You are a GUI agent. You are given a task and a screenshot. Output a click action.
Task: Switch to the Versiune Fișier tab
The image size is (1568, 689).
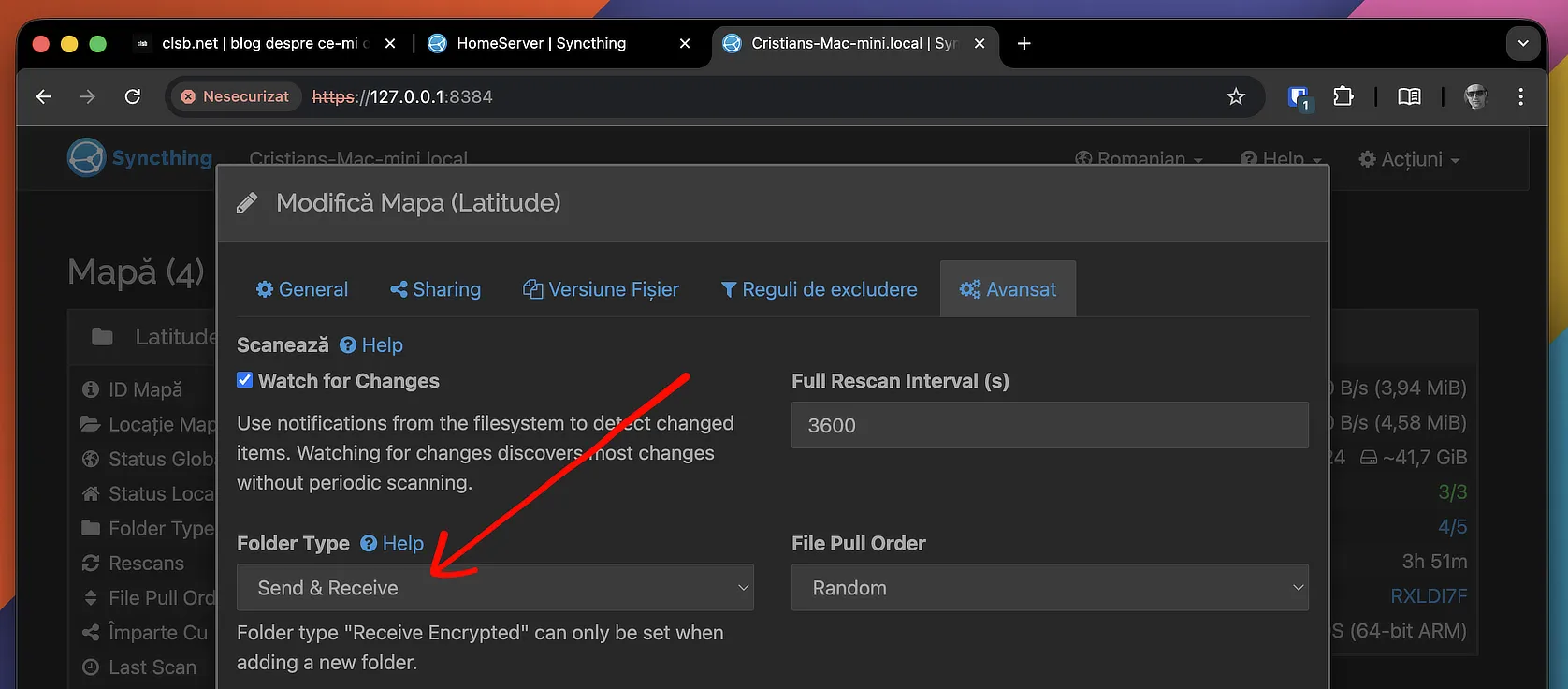coord(602,289)
